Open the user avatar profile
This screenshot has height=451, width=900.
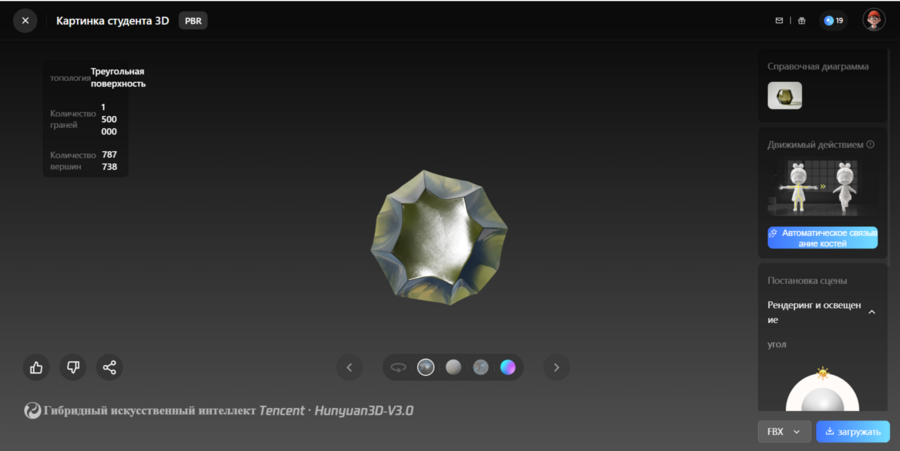(x=874, y=20)
